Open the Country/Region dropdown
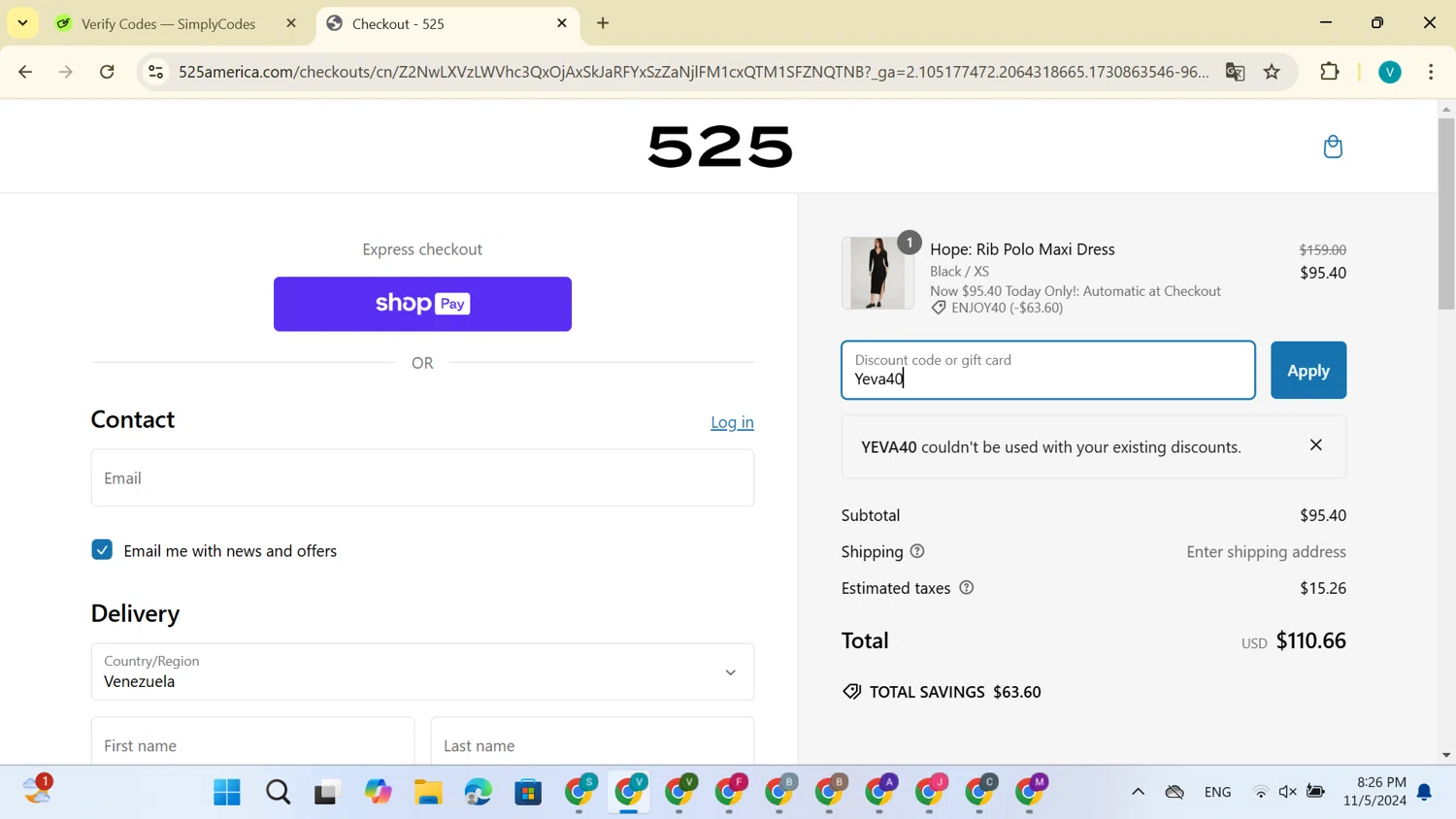Image resolution: width=1456 pixels, height=819 pixels. pyautogui.click(x=422, y=672)
